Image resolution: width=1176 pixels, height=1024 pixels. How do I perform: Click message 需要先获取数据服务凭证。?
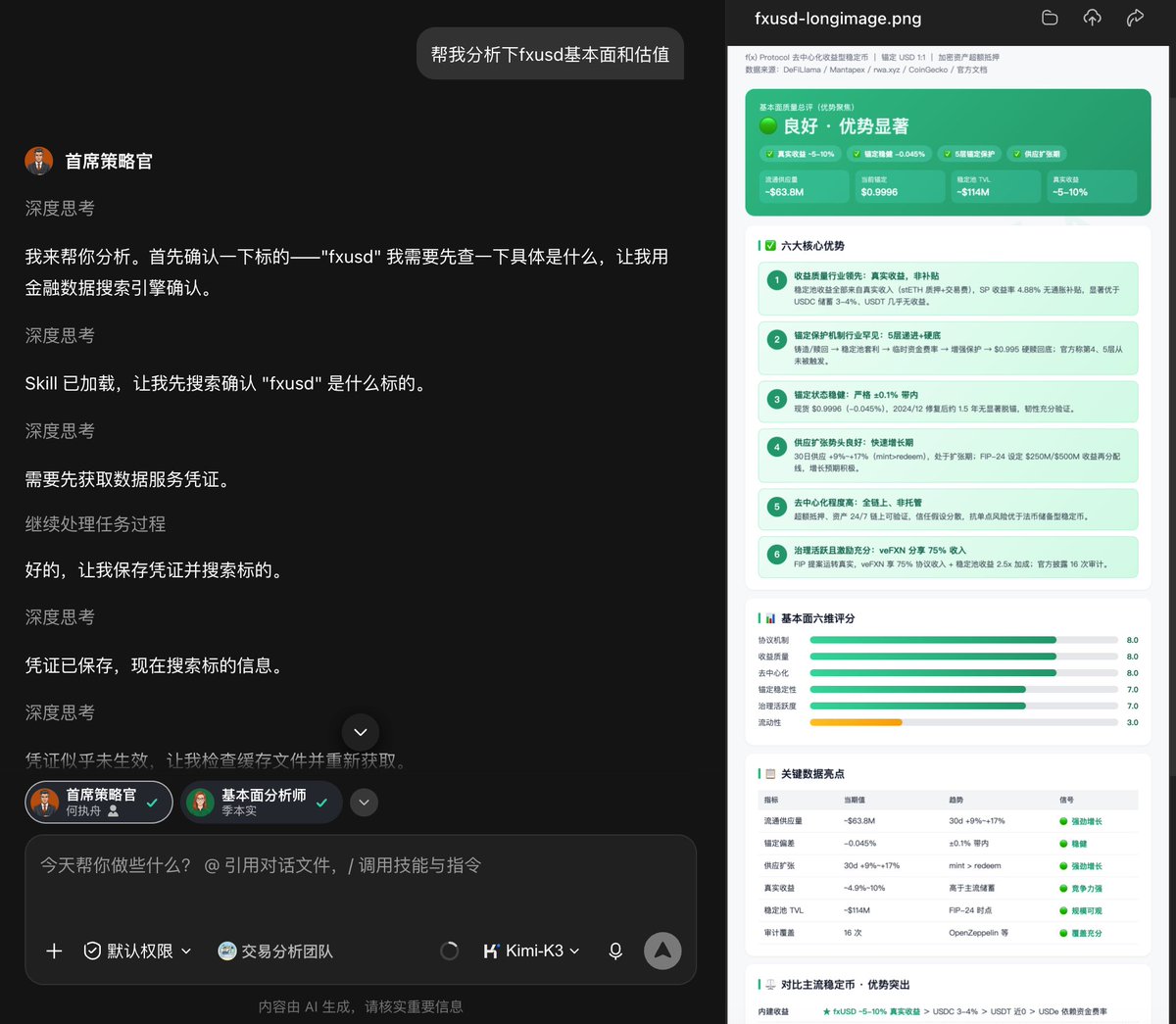(x=127, y=479)
